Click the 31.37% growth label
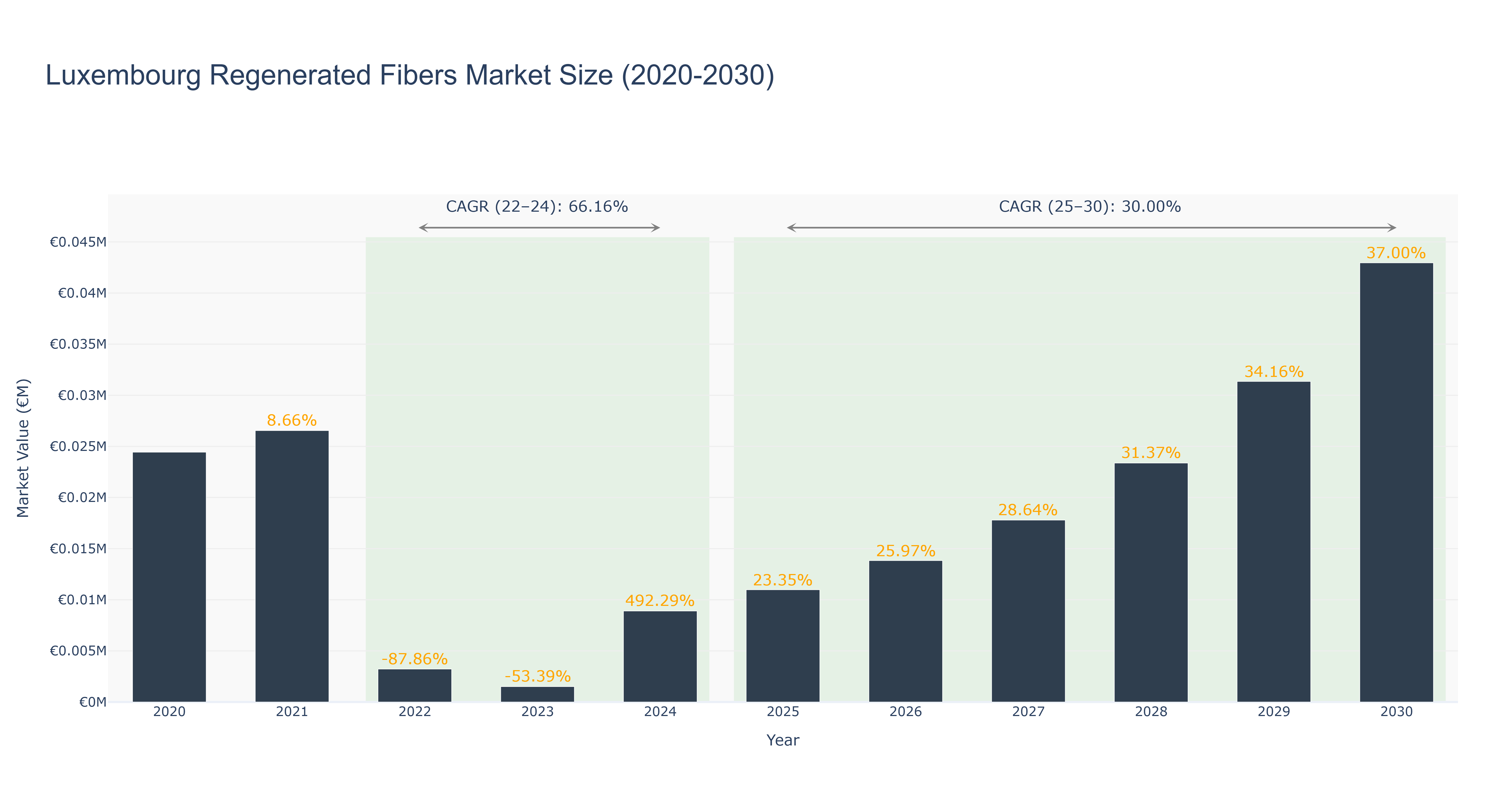 point(1150,453)
